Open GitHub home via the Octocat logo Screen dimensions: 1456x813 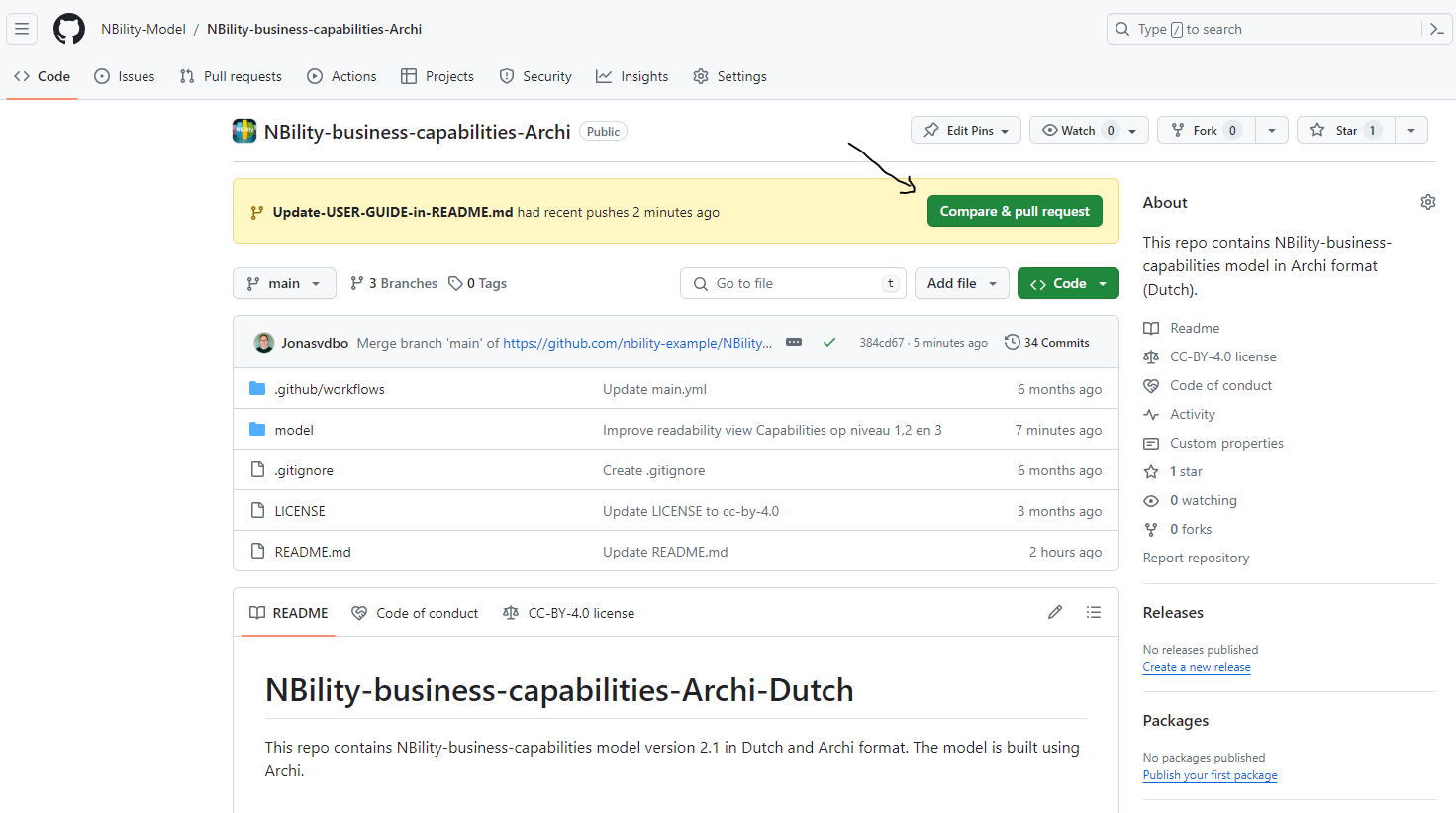68,29
